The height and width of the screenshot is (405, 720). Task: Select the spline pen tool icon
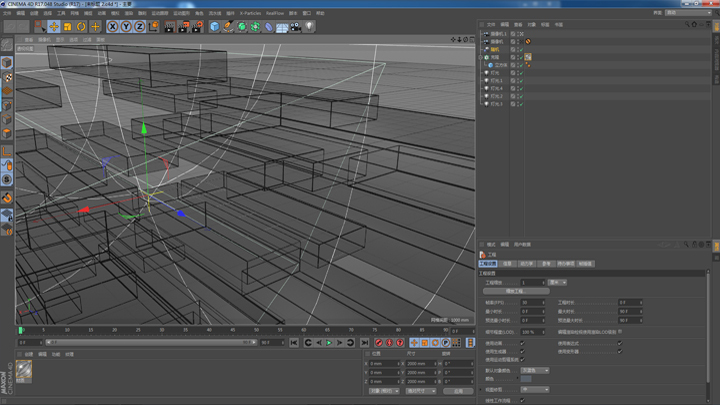click(228, 27)
